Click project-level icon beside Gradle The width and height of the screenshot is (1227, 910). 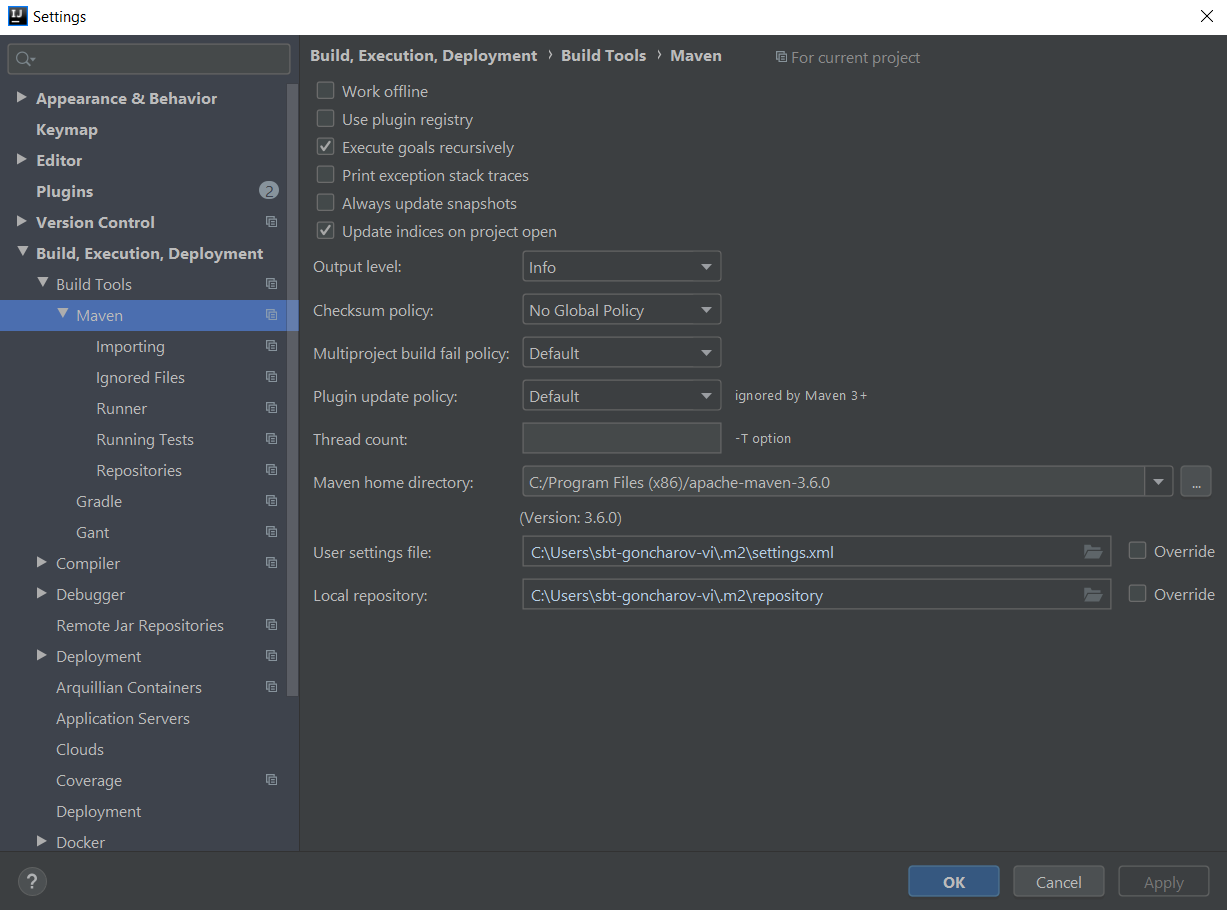(271, 501)
